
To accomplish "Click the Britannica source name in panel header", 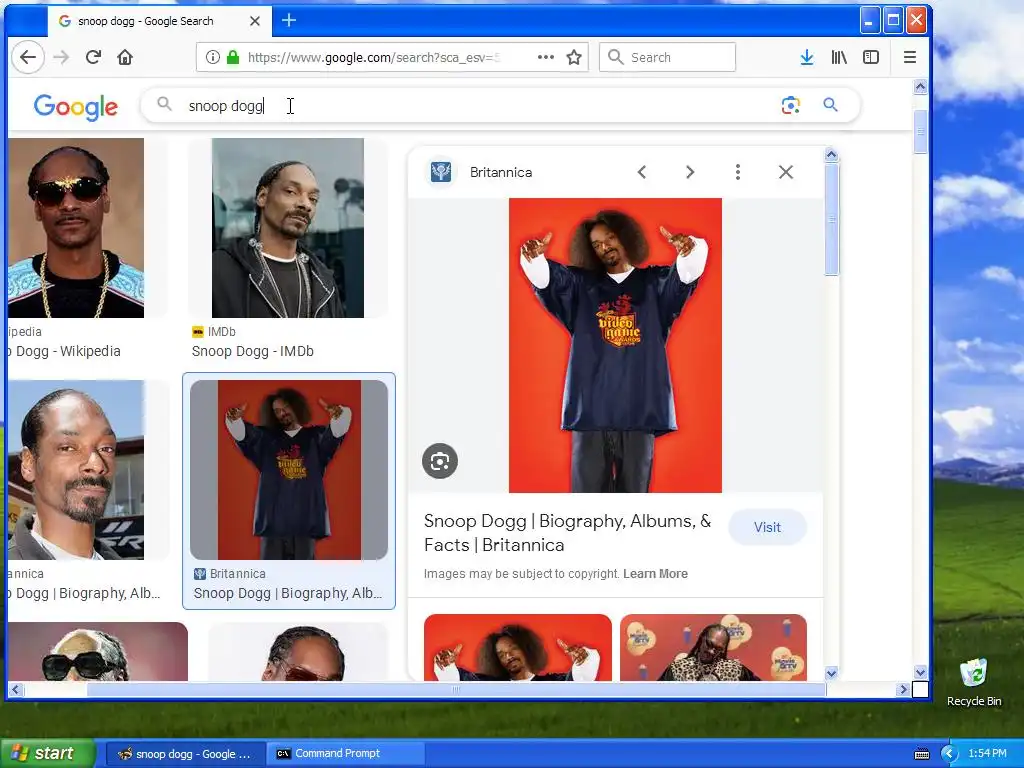I will pos(501,172).
